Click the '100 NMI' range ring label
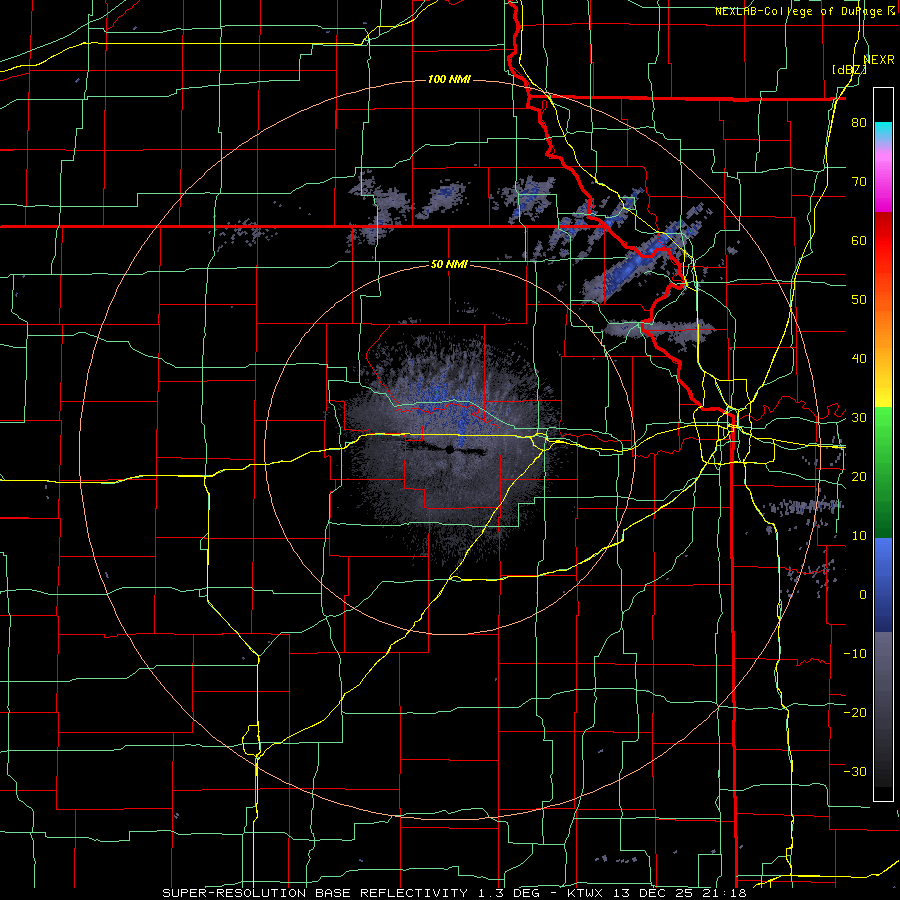The image size is (900, 900). tap(449, 79)
